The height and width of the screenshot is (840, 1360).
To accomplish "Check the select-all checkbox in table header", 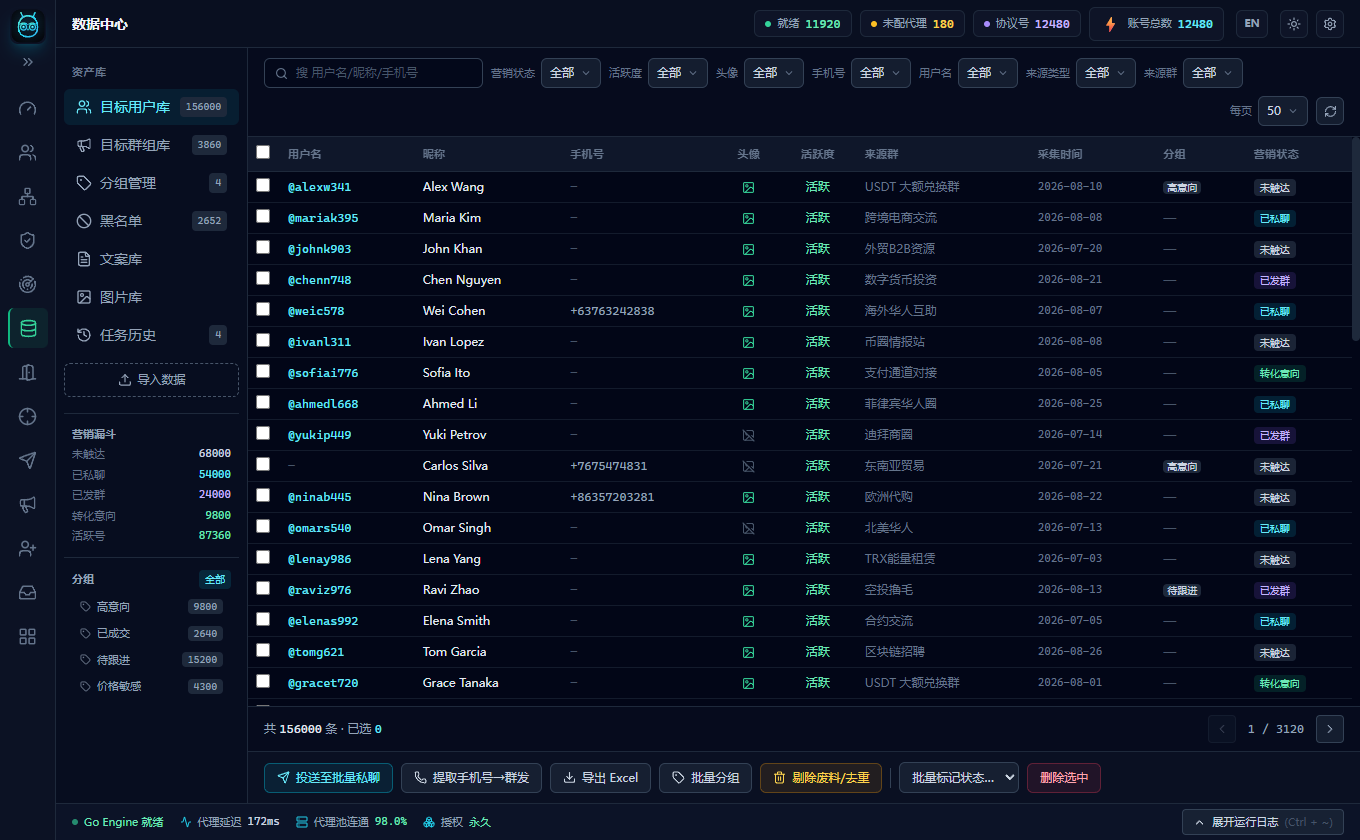I will coord(263,152).
